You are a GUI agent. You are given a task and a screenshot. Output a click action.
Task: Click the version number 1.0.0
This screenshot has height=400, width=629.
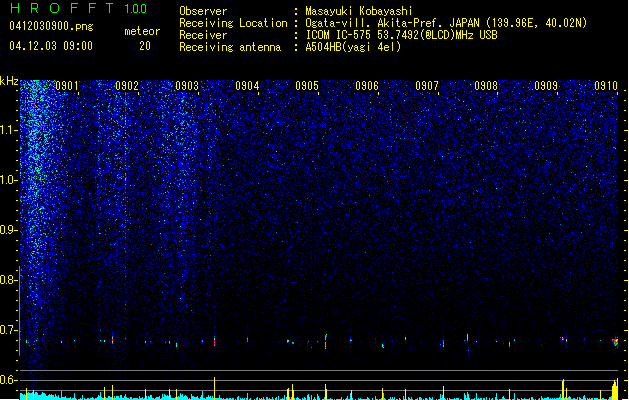tap(135, 9)
